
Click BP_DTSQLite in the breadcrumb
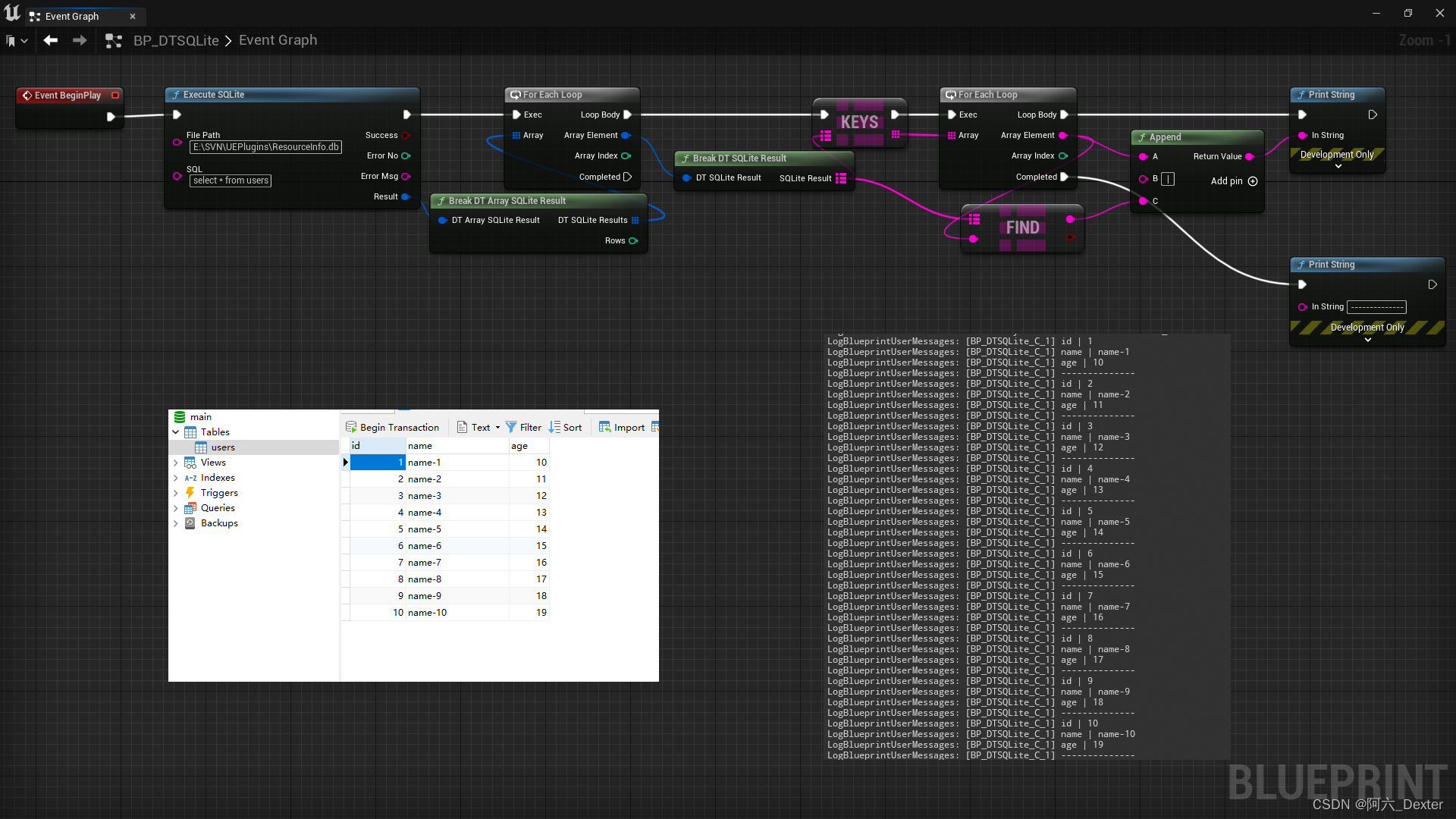176,41
